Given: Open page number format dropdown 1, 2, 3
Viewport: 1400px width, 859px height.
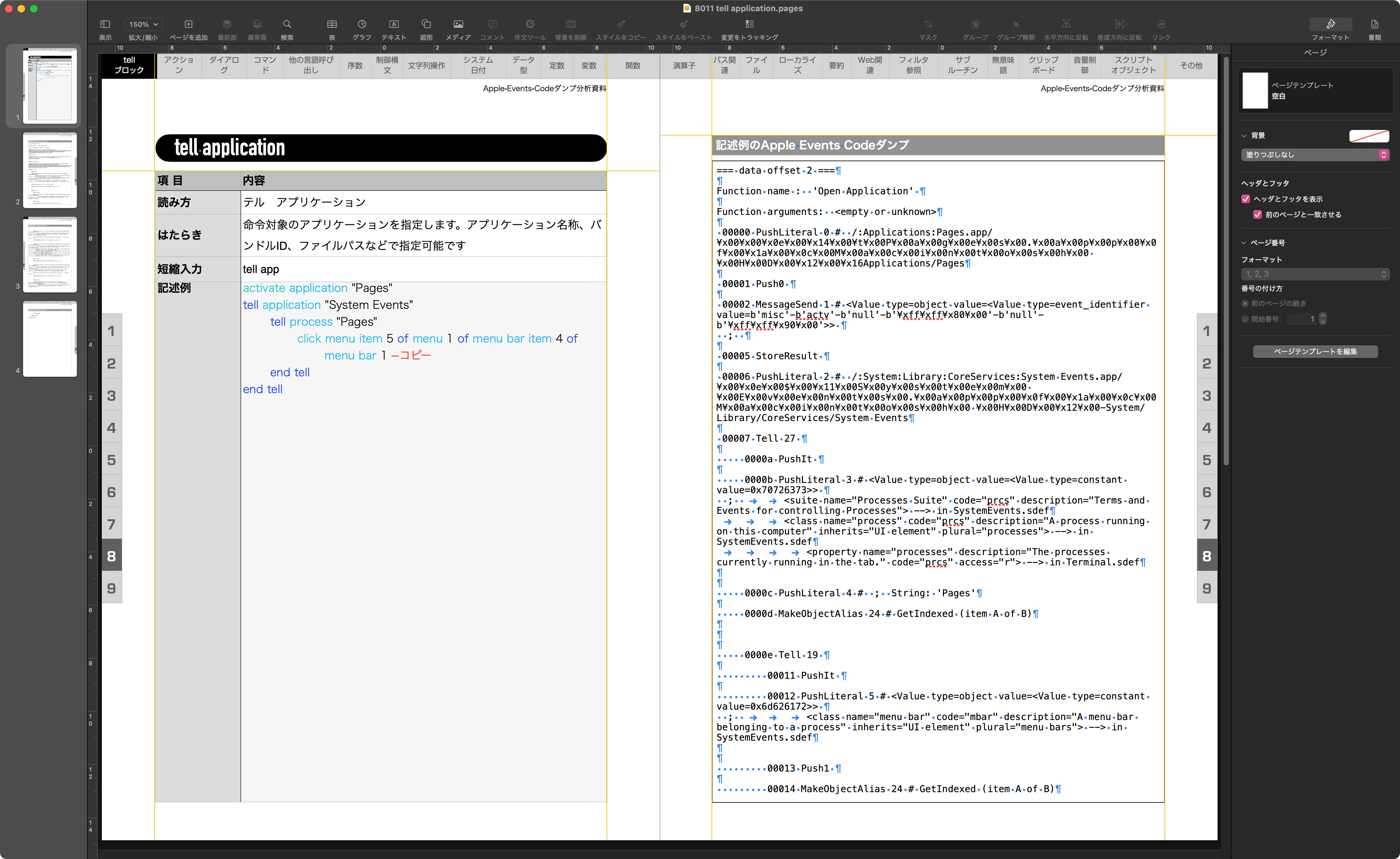Looking at the screenshot, I should [1315, 274].
